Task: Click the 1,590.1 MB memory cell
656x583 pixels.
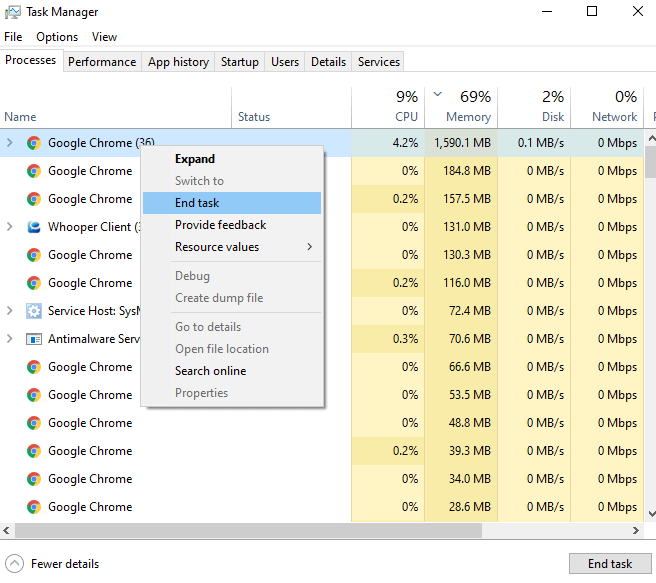Action: point(461,143)
